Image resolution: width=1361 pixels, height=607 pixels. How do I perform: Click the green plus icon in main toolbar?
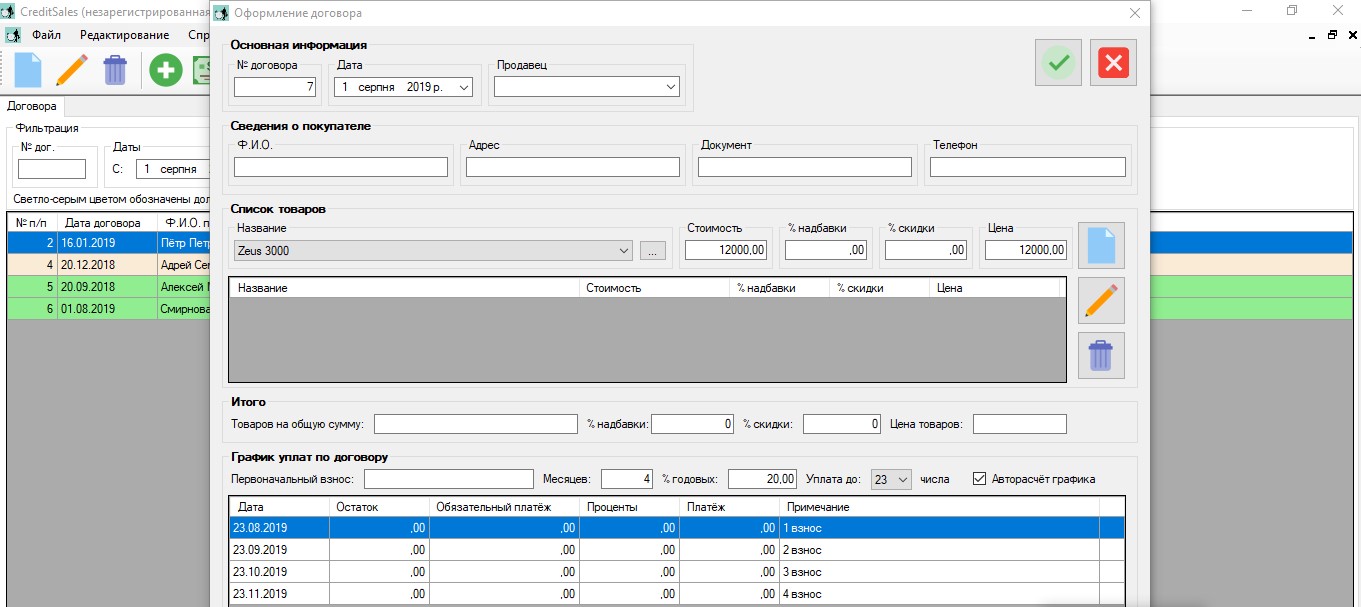[165, 70]
